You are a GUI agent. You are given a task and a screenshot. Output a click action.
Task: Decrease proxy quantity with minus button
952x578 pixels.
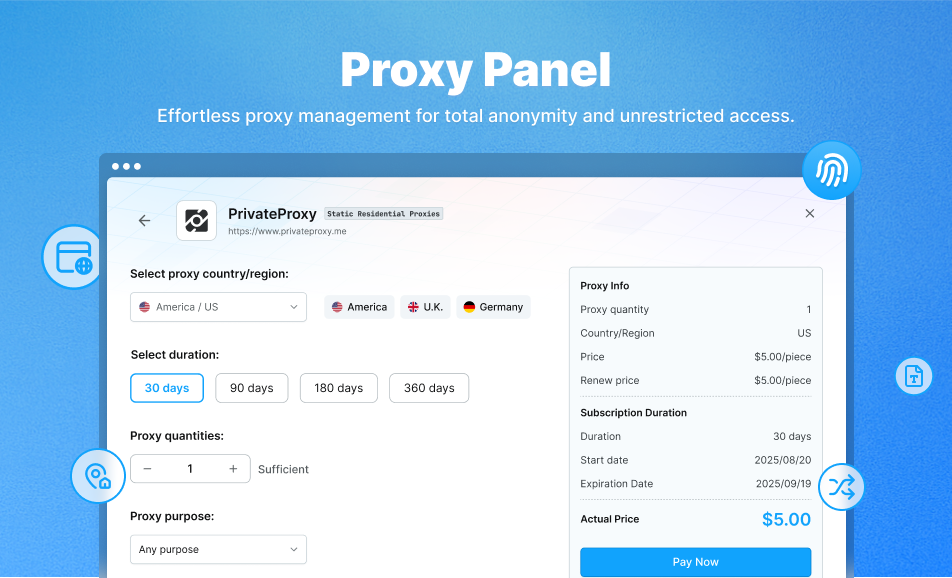148,469
